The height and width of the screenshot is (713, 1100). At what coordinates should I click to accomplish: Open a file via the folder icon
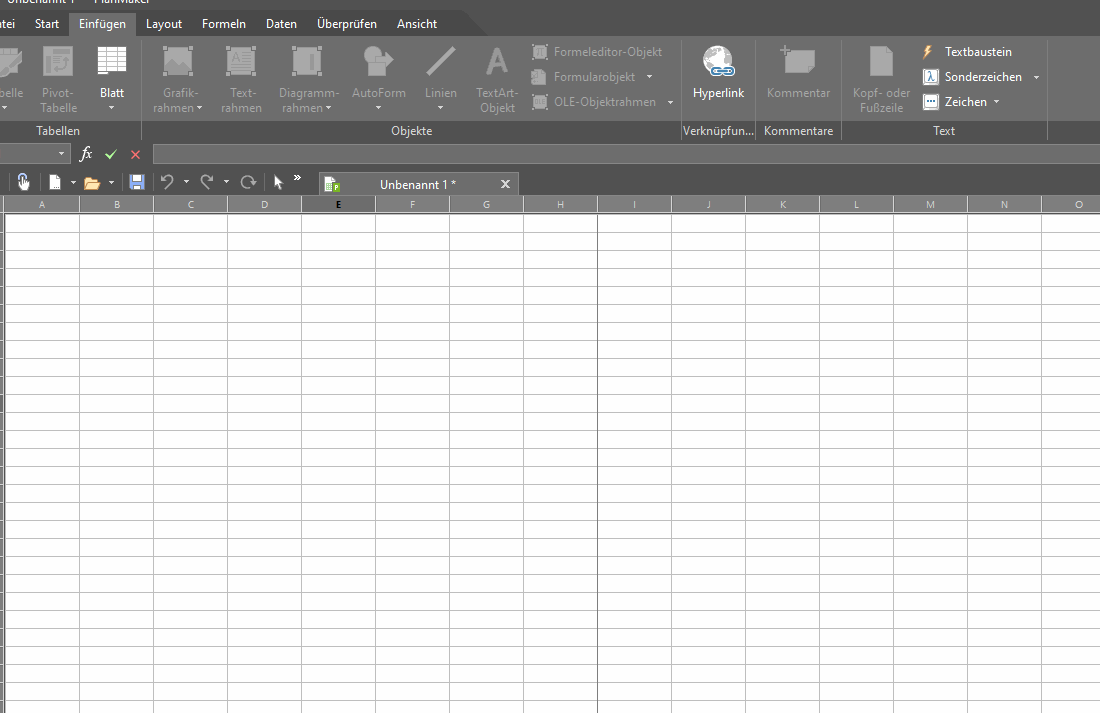pyautogui.click(x=92, y=183)
